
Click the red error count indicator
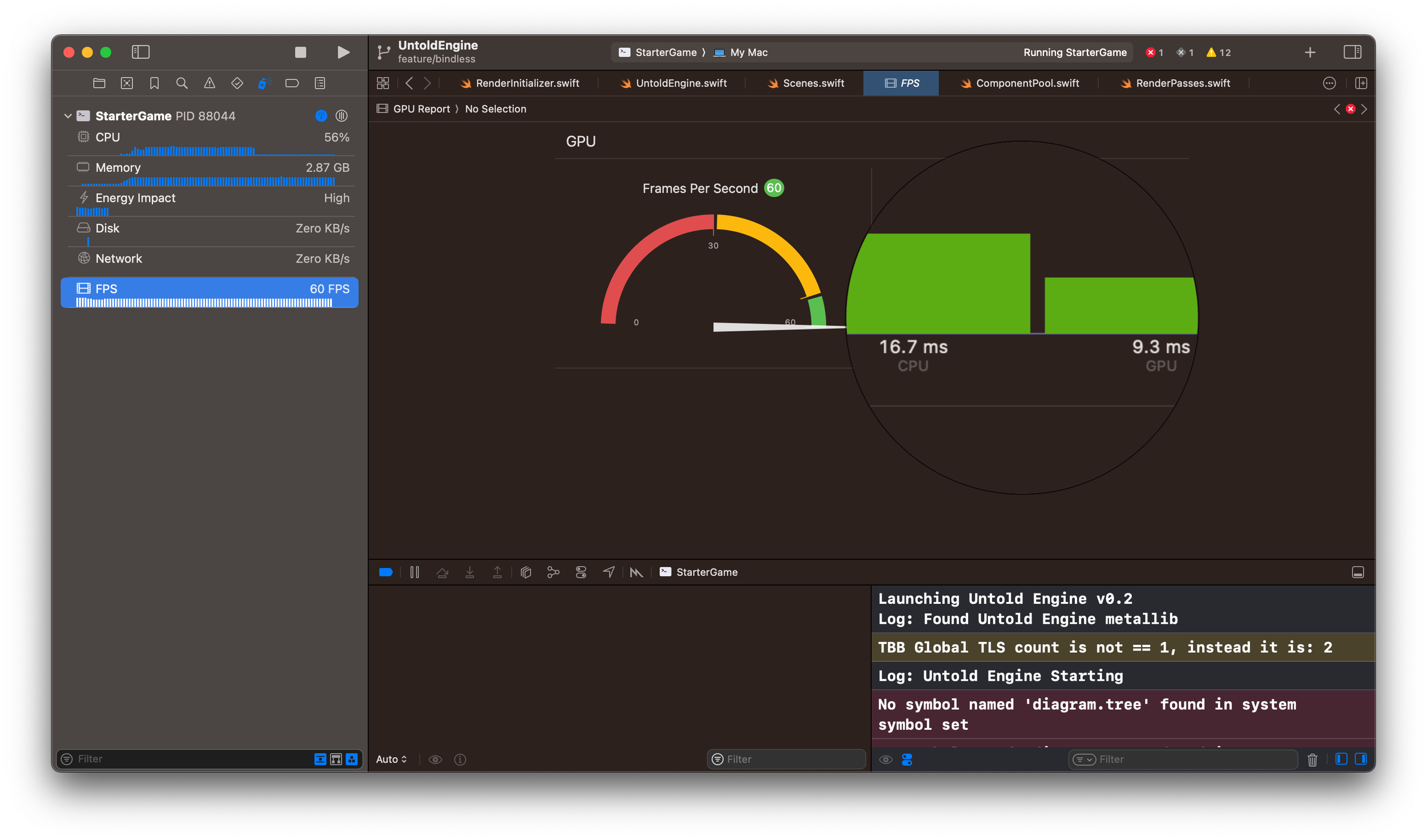tap(1154, 52)
